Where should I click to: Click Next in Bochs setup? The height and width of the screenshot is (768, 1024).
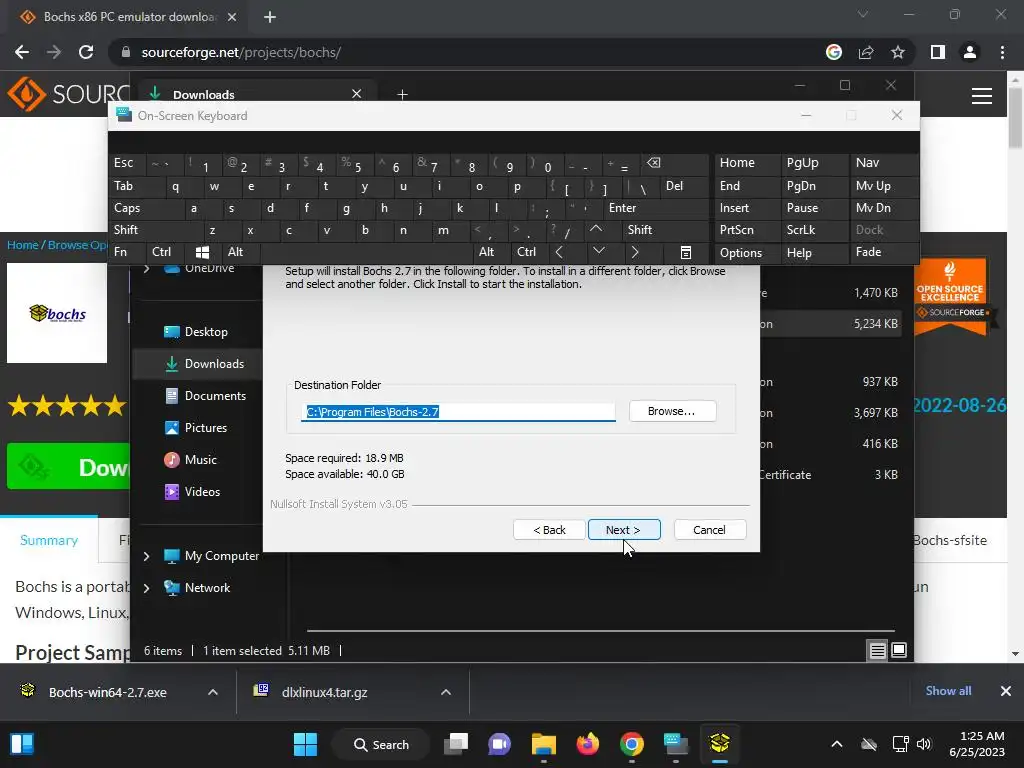[x=624, y=530]
